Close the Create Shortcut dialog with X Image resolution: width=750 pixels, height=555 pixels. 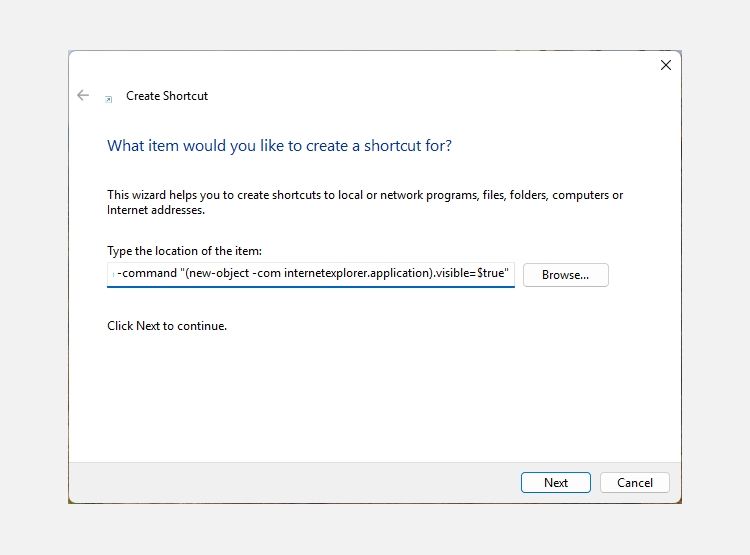(x=665, y=65)
